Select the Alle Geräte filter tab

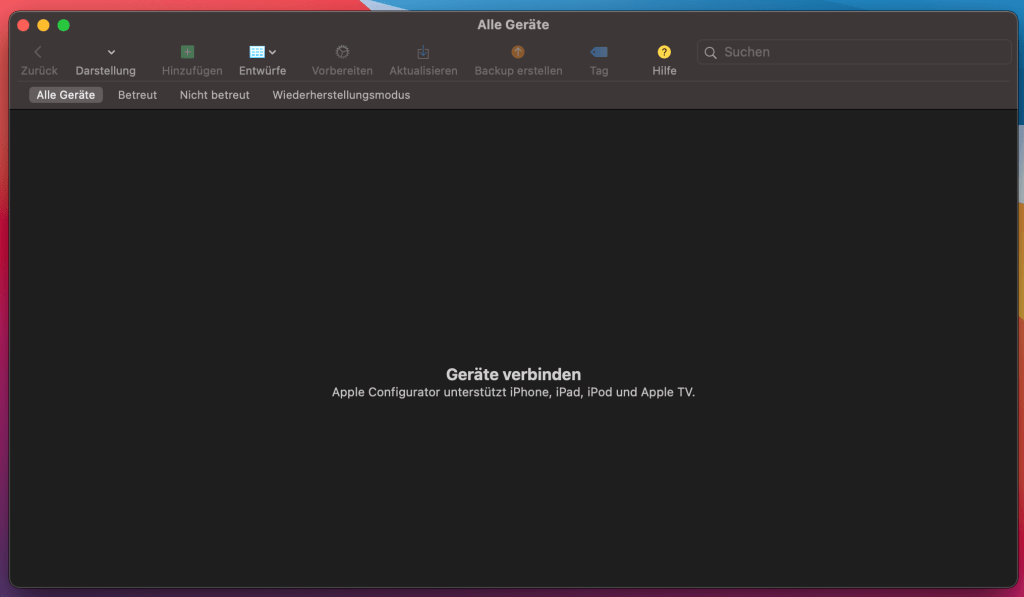(x=66, y=95)
